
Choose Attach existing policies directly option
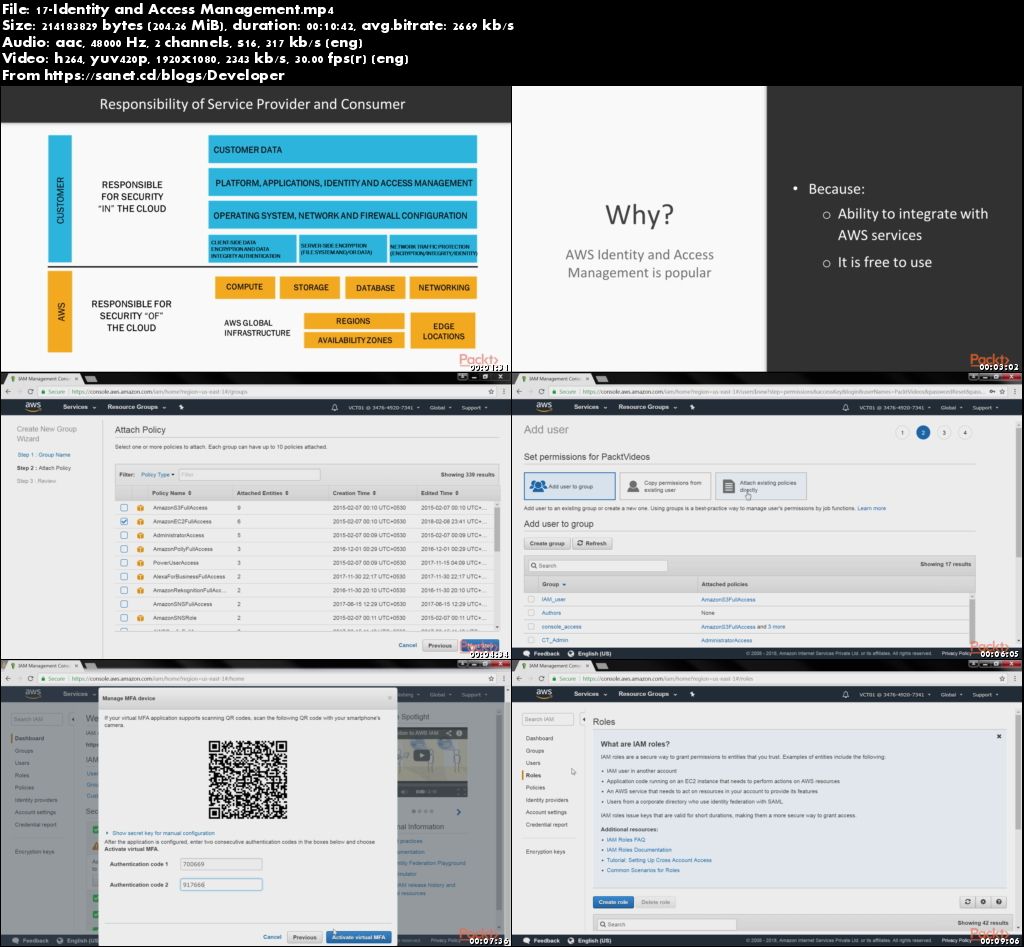[x=761, y=486]
